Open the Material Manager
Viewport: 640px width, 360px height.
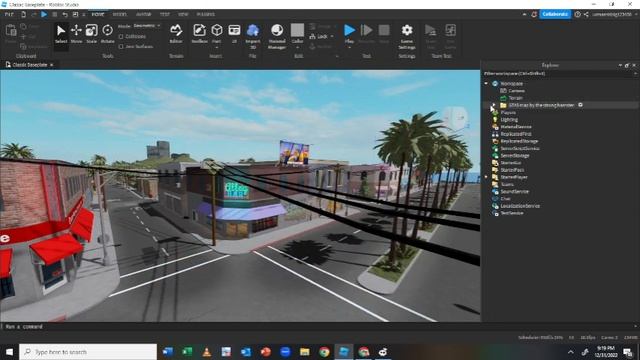click(277, 35)
